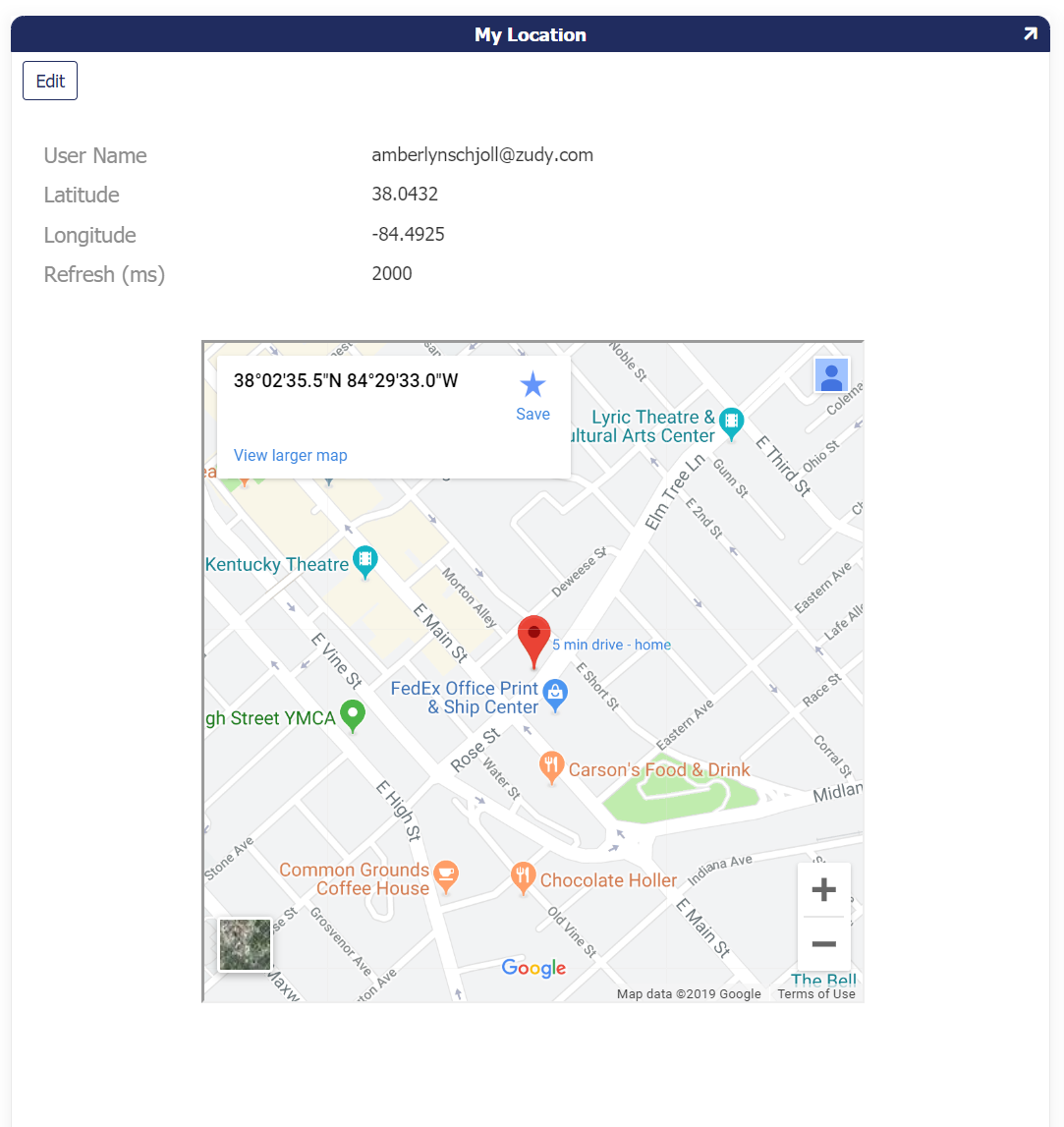Select the Lyric Theatre marker icon
This screenshot has width=1064, height=1127.
tap(731, 423)
